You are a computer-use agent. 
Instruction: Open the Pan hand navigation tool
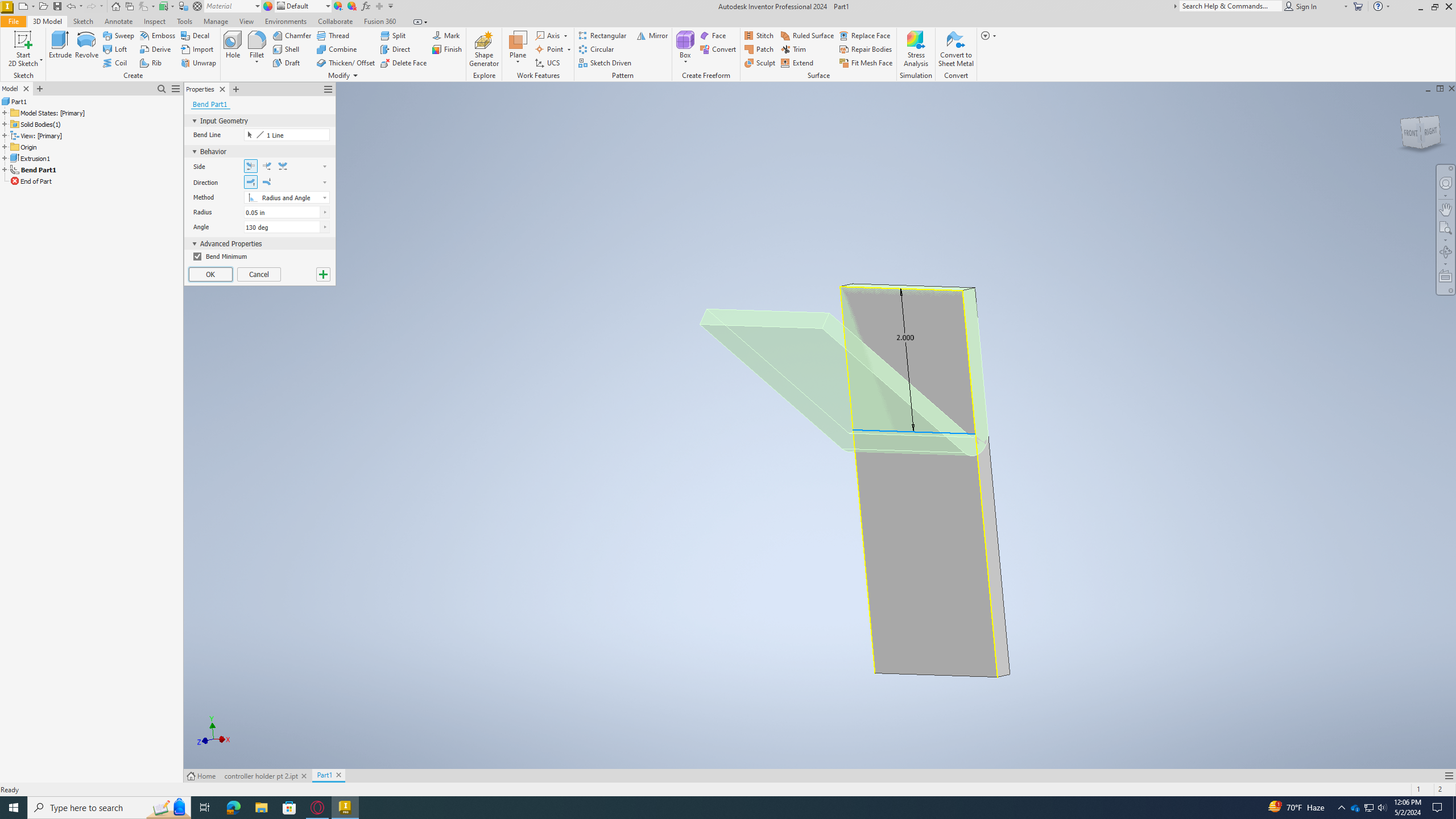coord(1445,209)
